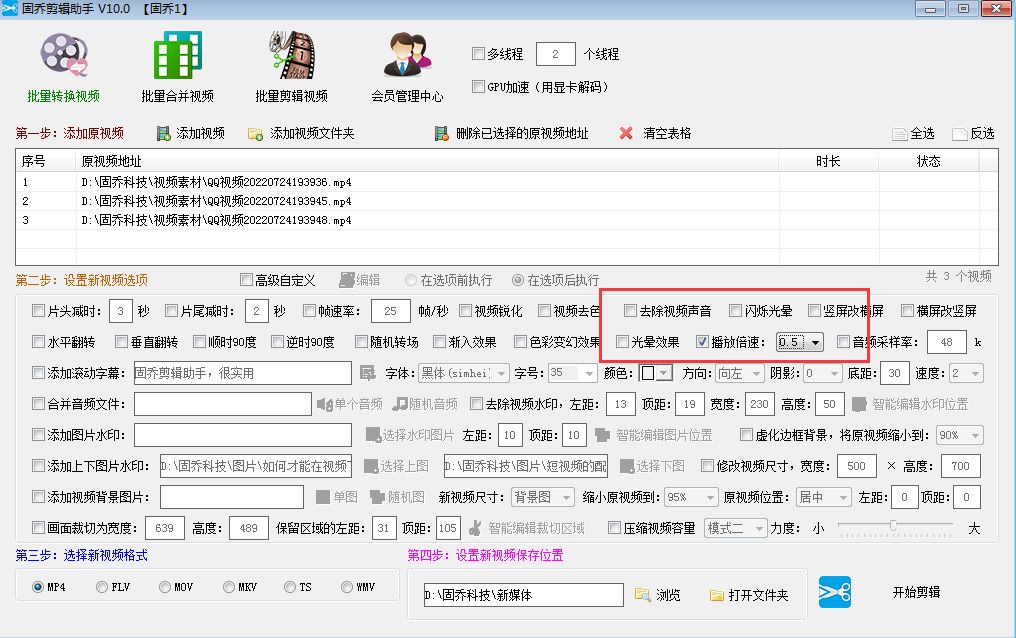Click the blue scissors 开始剪辑 icon
Screen dimensions: 1016x638
835,592
